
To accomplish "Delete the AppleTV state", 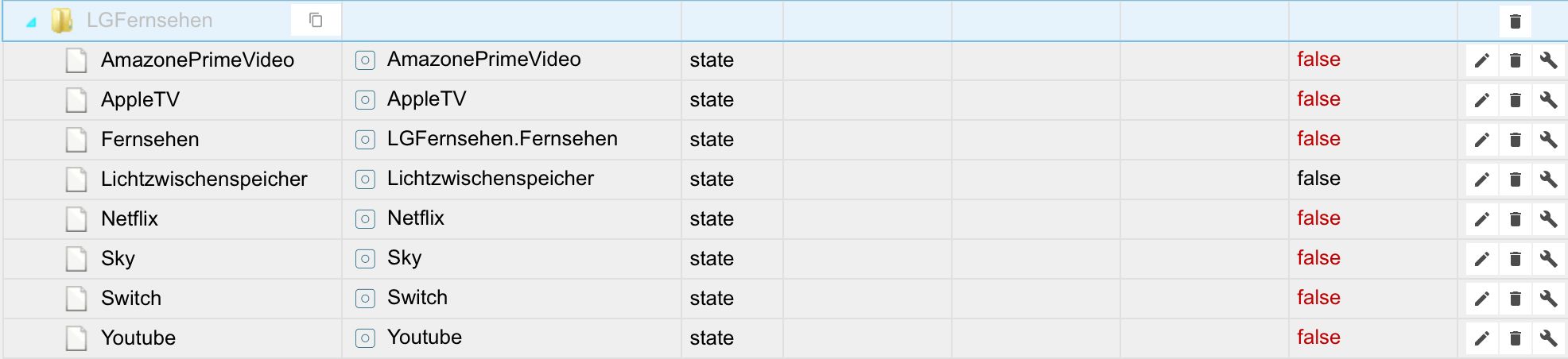I will 1515,100.
